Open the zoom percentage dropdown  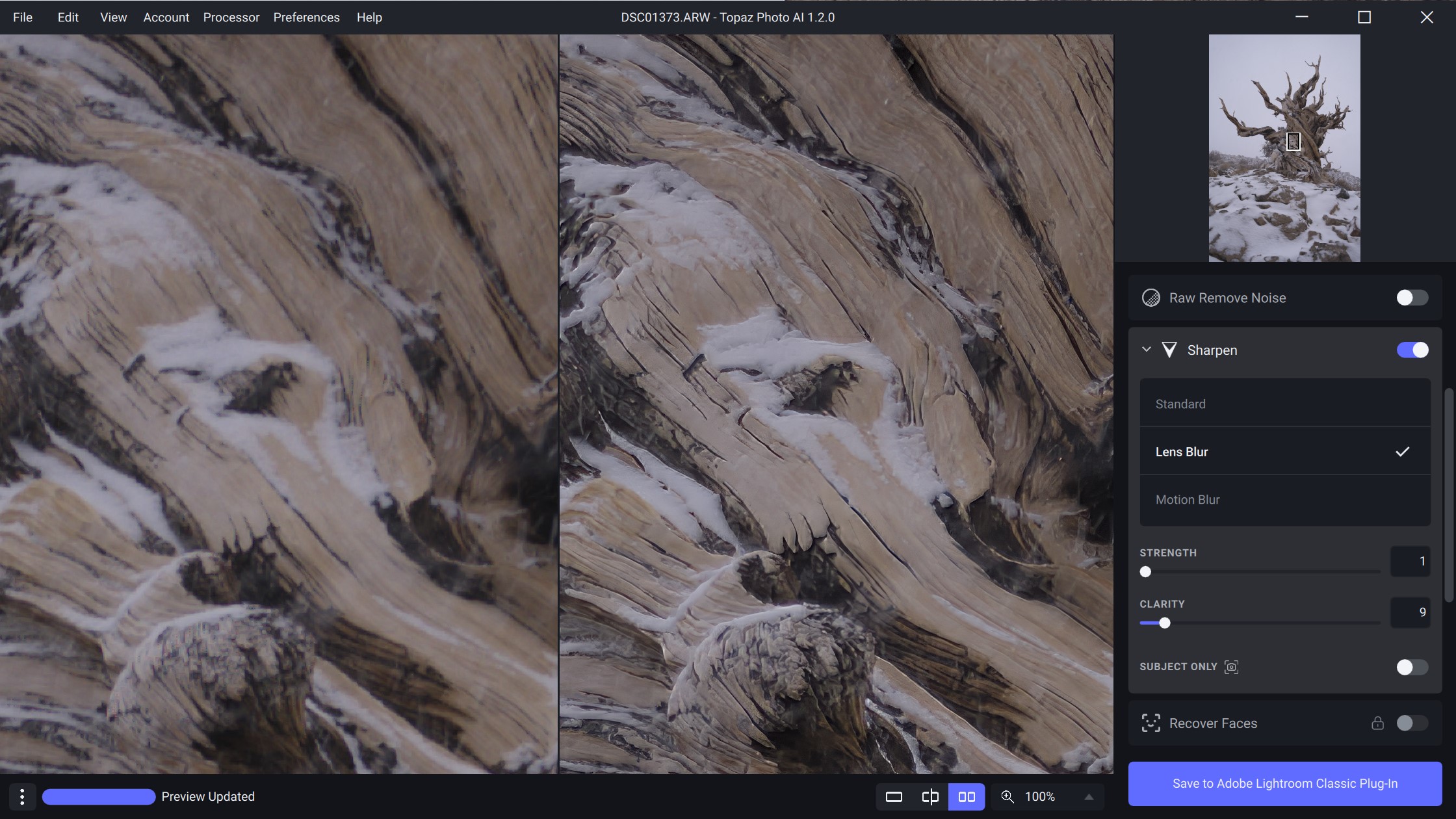1089,796
